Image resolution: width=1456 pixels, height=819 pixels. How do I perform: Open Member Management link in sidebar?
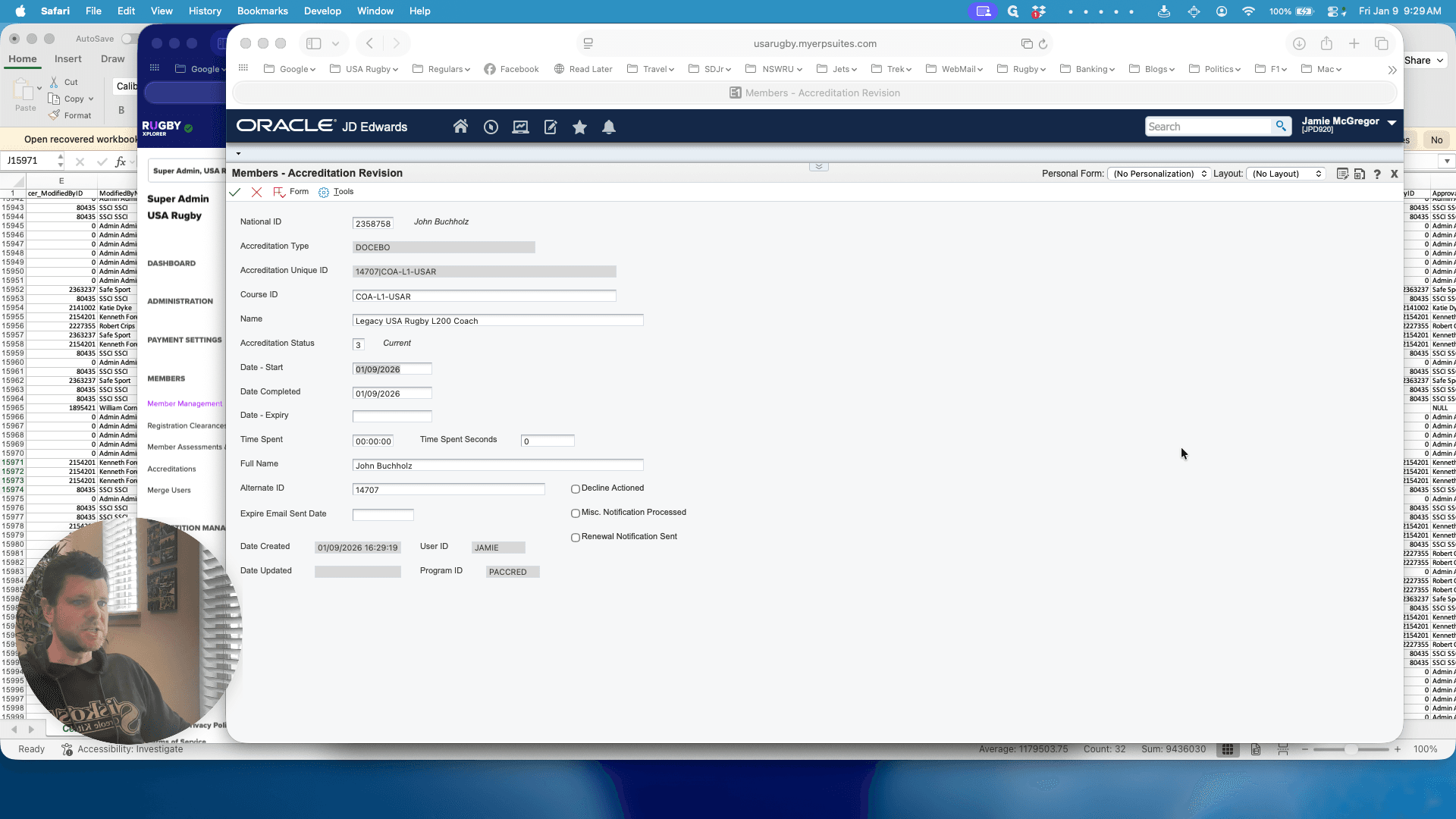[185, 403]
